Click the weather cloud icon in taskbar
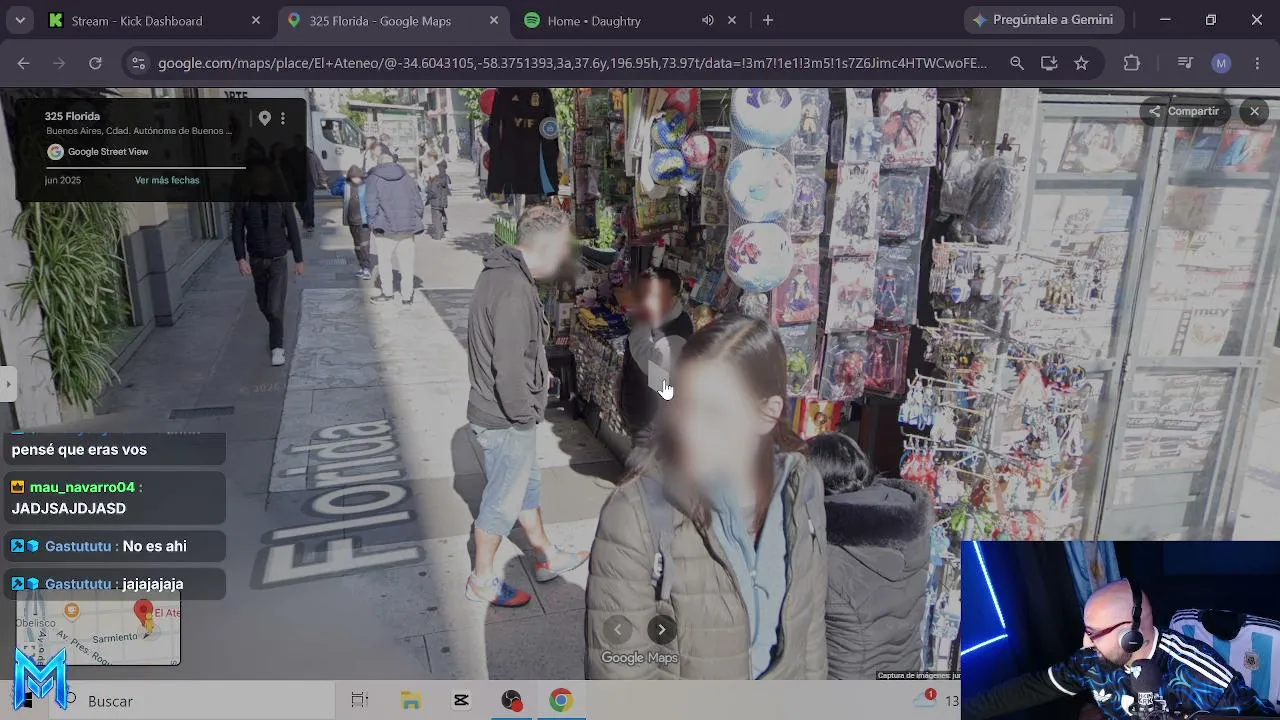The image size is (1280, 720). pyautogui.click(x=924, y=700)
